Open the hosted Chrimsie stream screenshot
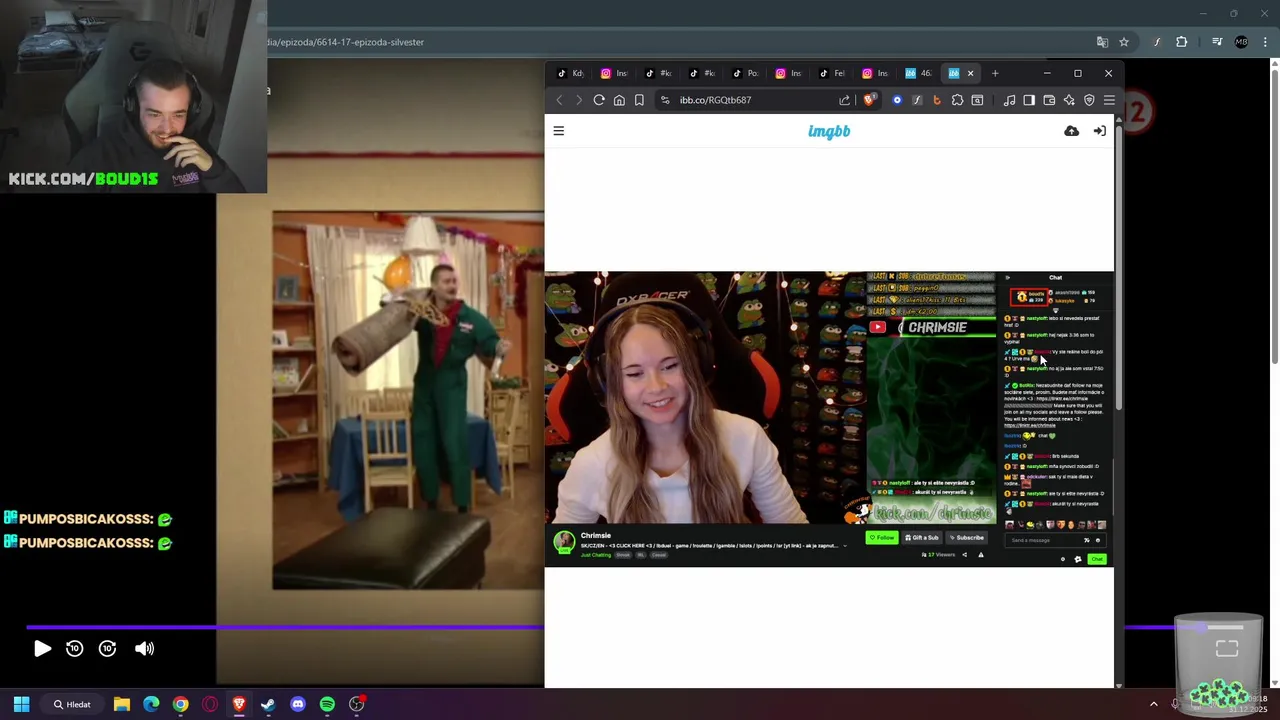Image resolution: width=1280 pixels, height=720 pixels. 829,419
